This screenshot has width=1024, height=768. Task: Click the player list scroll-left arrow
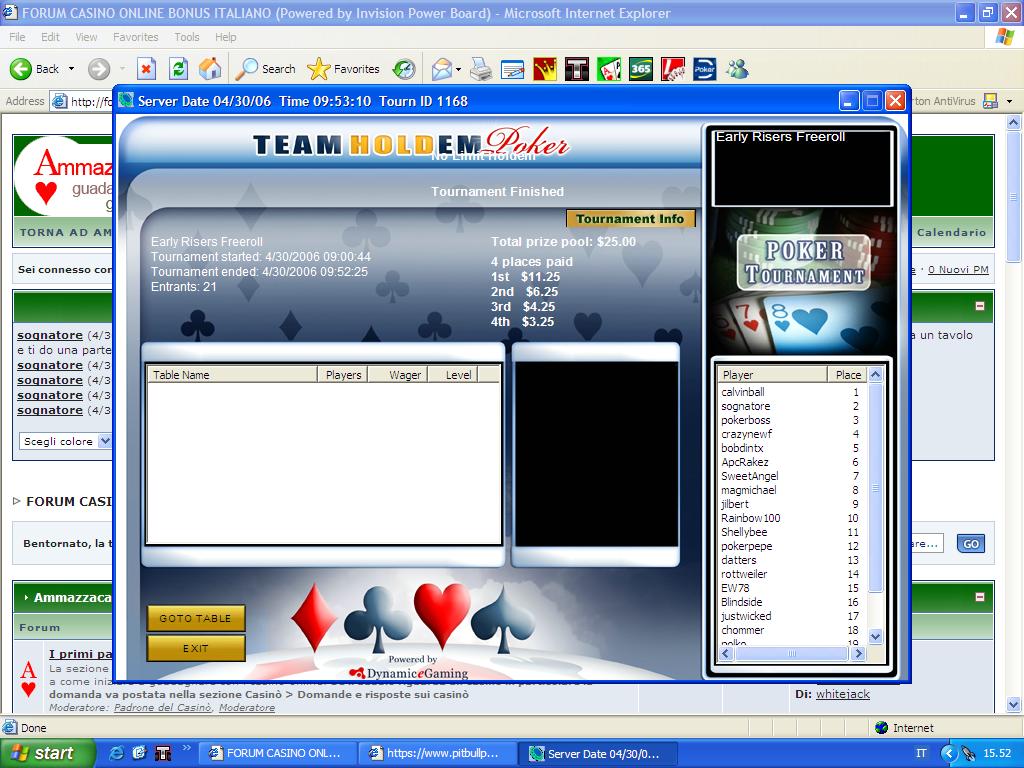click(726, 653)
